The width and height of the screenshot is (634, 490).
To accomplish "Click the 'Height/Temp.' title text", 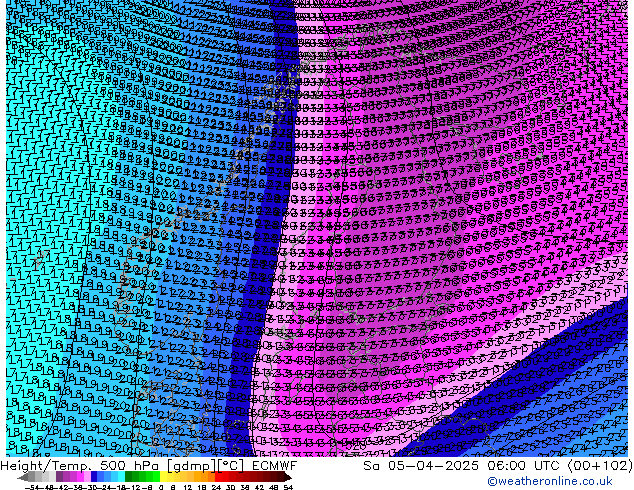I will click(45, 466).
